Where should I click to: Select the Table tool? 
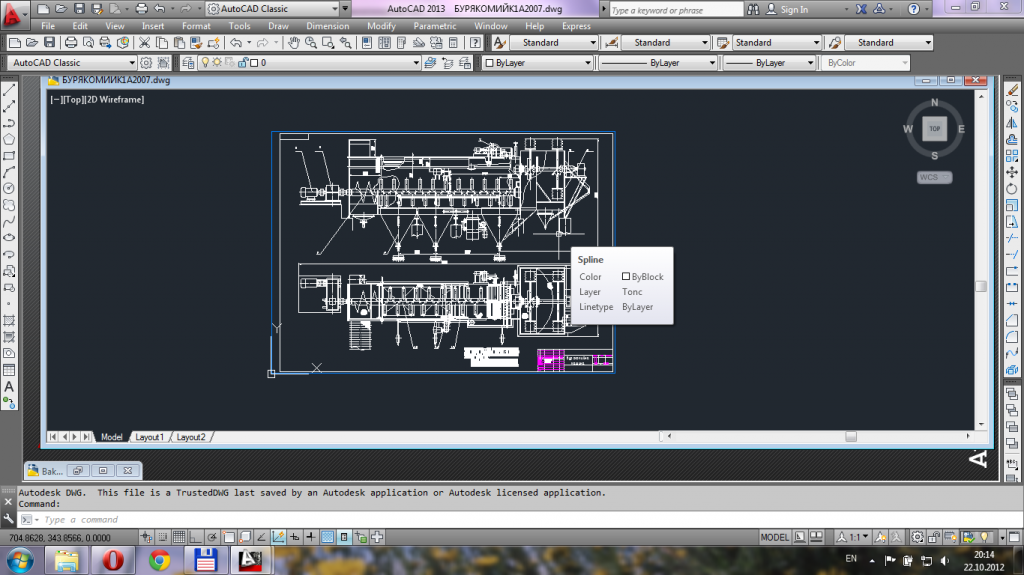pyautogui.click(x=9, y=370)
